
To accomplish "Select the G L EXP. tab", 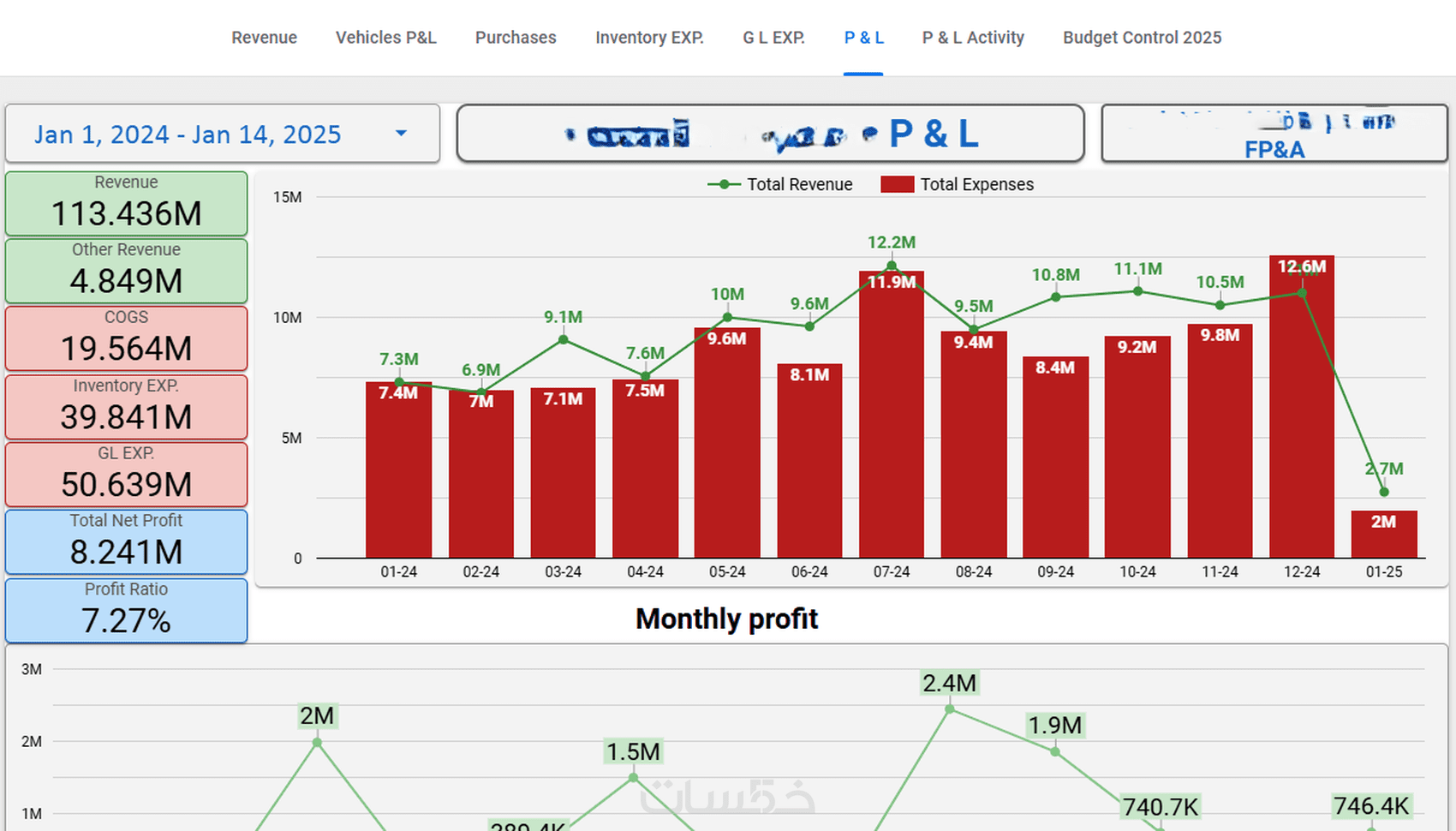I will click(773, 38).
